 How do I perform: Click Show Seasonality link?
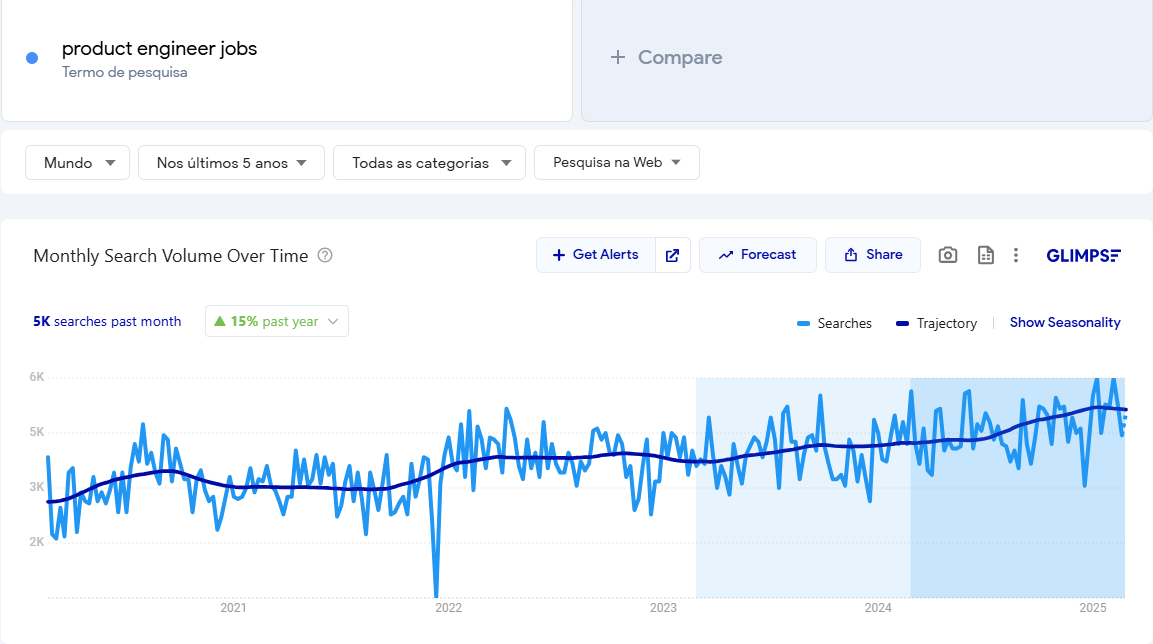[x=1065, y=322]
